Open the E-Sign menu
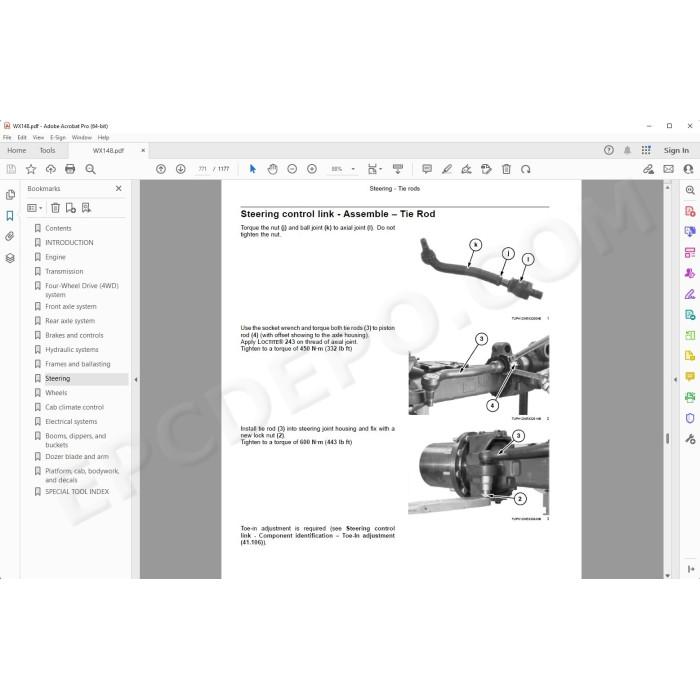This screenshot has width=700, height=700. click(58, 138)
